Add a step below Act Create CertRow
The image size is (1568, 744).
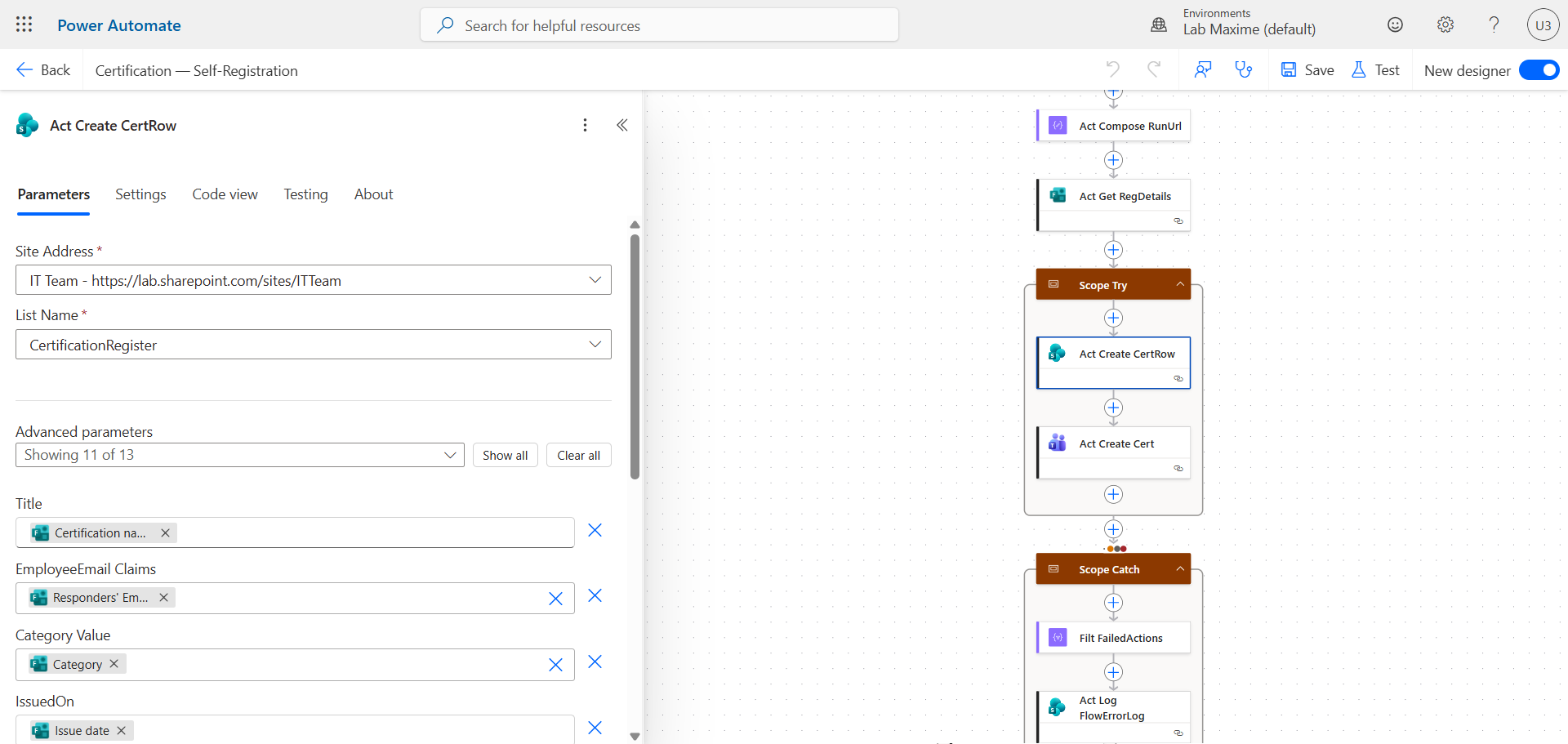coord(1113,408)
